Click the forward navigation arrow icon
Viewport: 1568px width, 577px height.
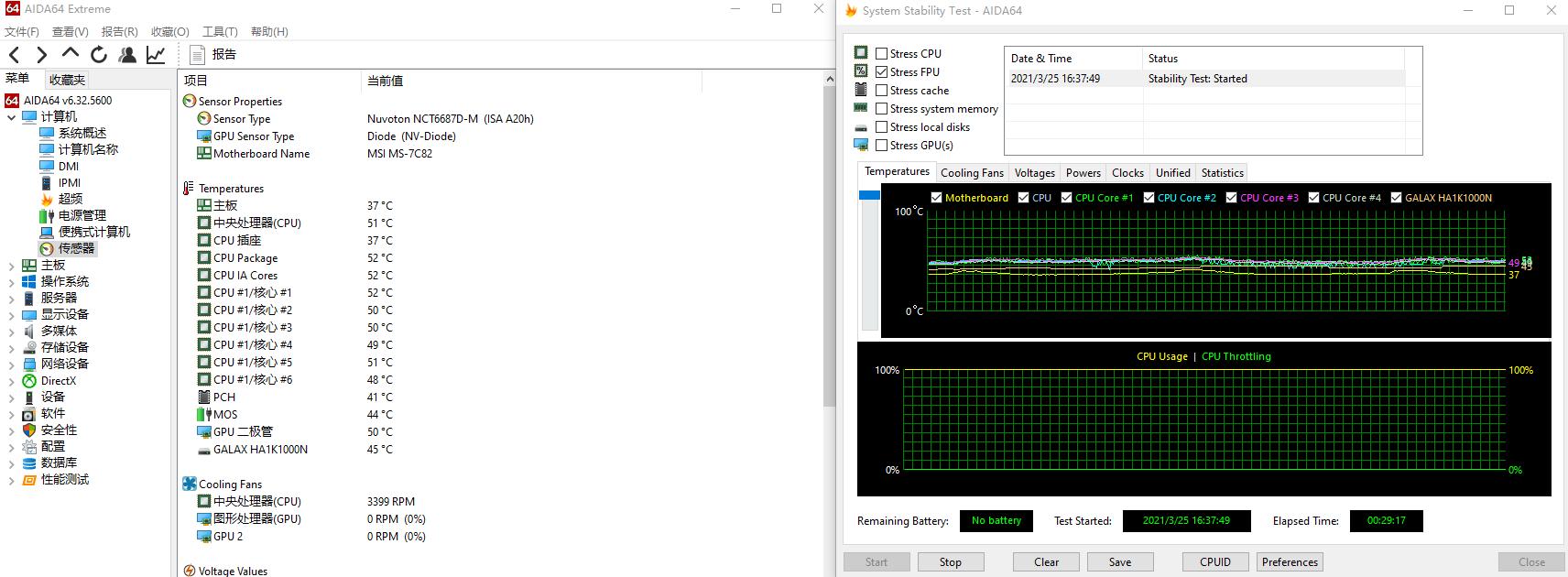tap(41, 55)
